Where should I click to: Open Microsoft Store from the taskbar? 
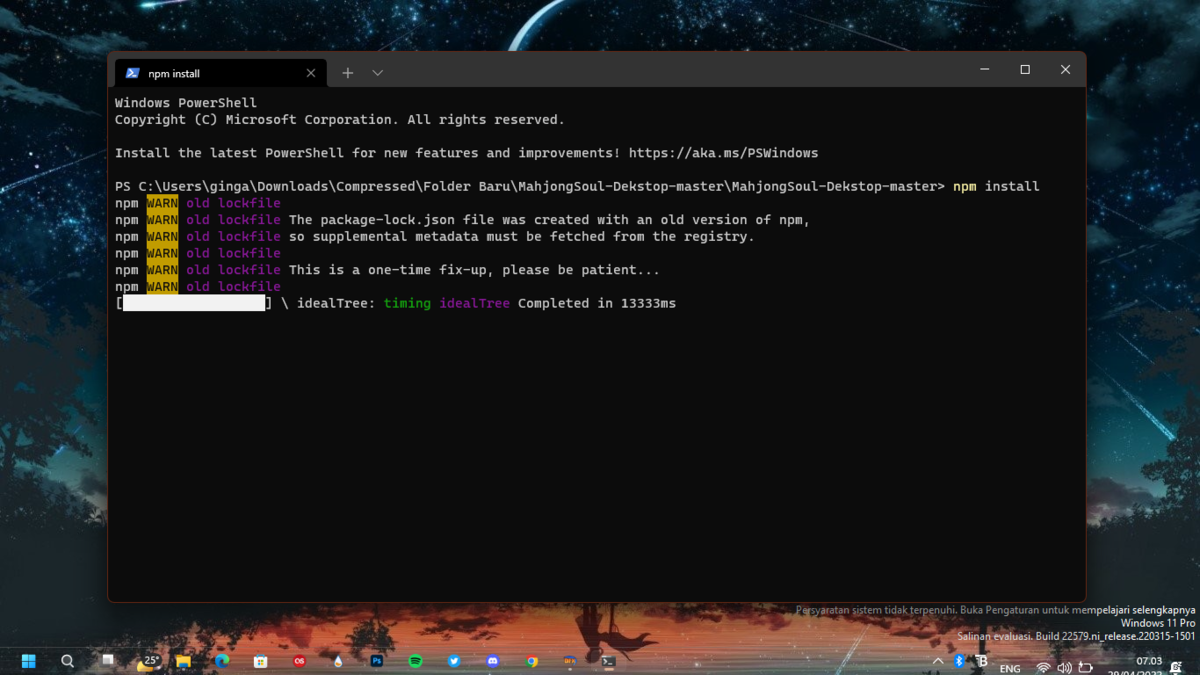(x=260, y=661)
